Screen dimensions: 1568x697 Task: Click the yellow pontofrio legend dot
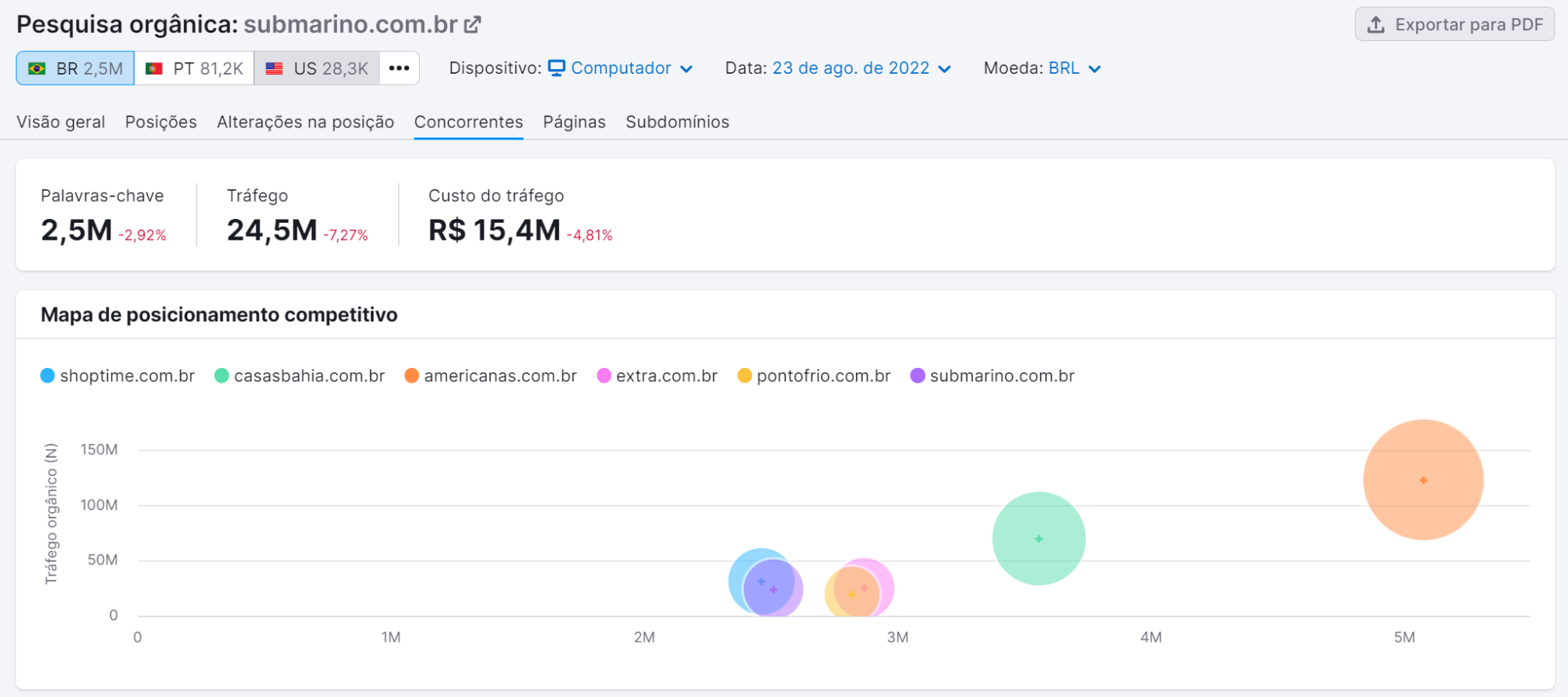click(x=744, y=376)
